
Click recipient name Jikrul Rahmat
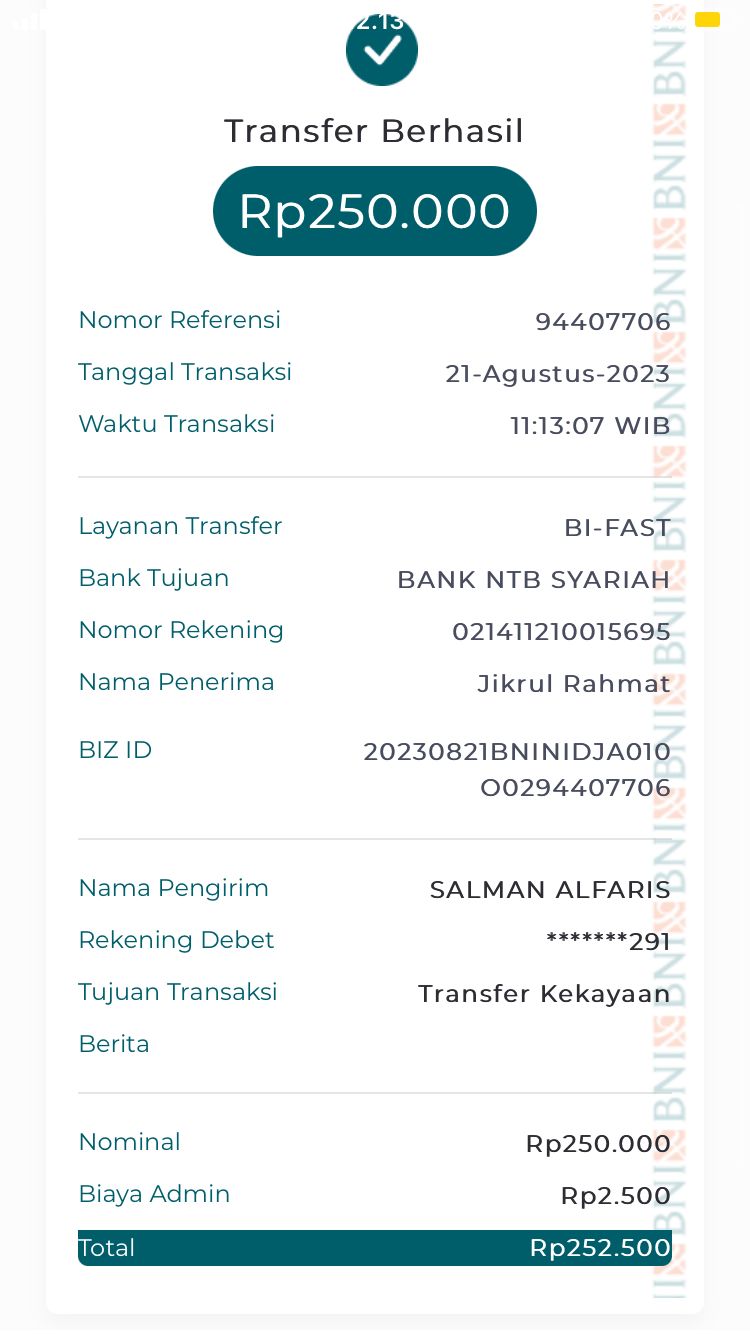click(x=574, y=683)
